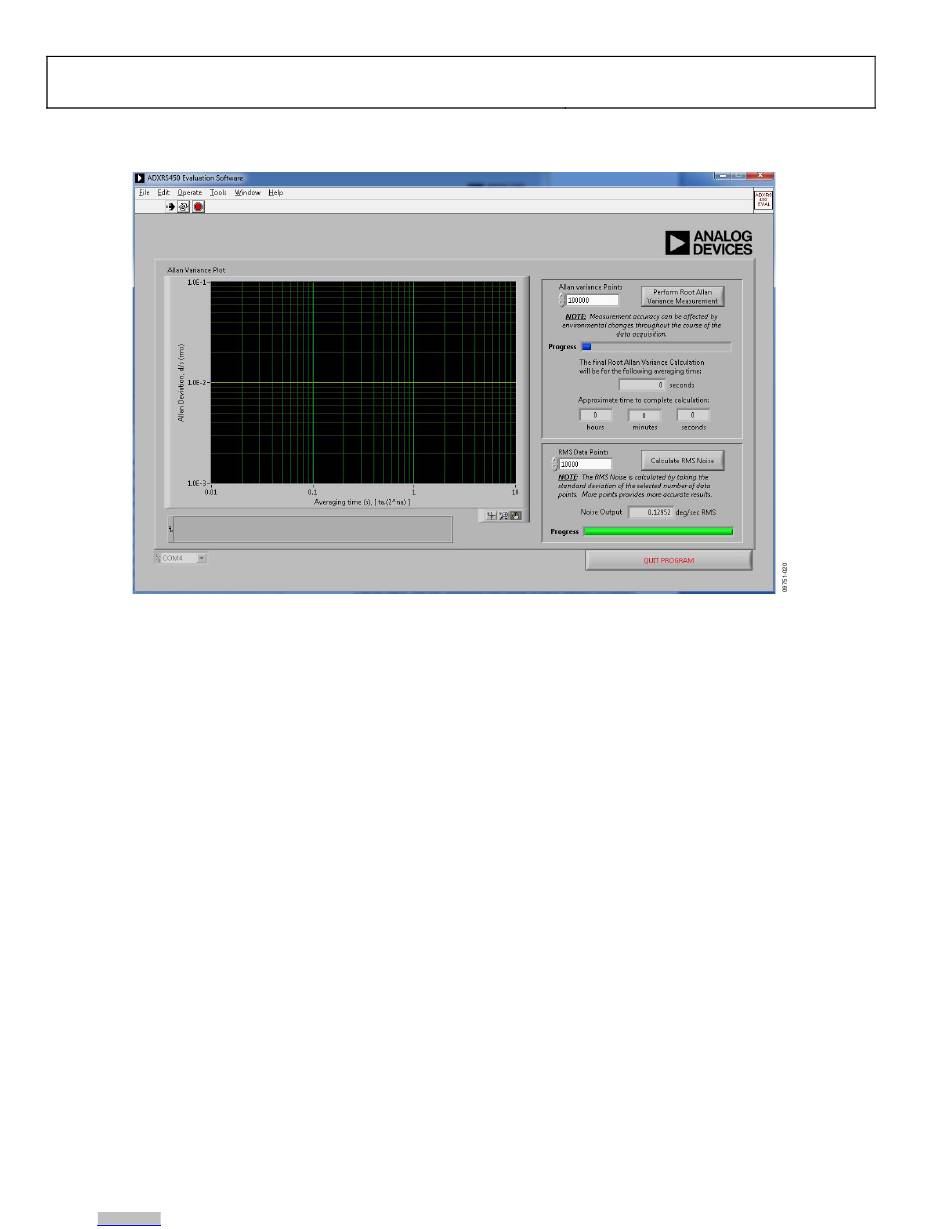
Task: Open the File menu
Action: [x=144, y=192]
